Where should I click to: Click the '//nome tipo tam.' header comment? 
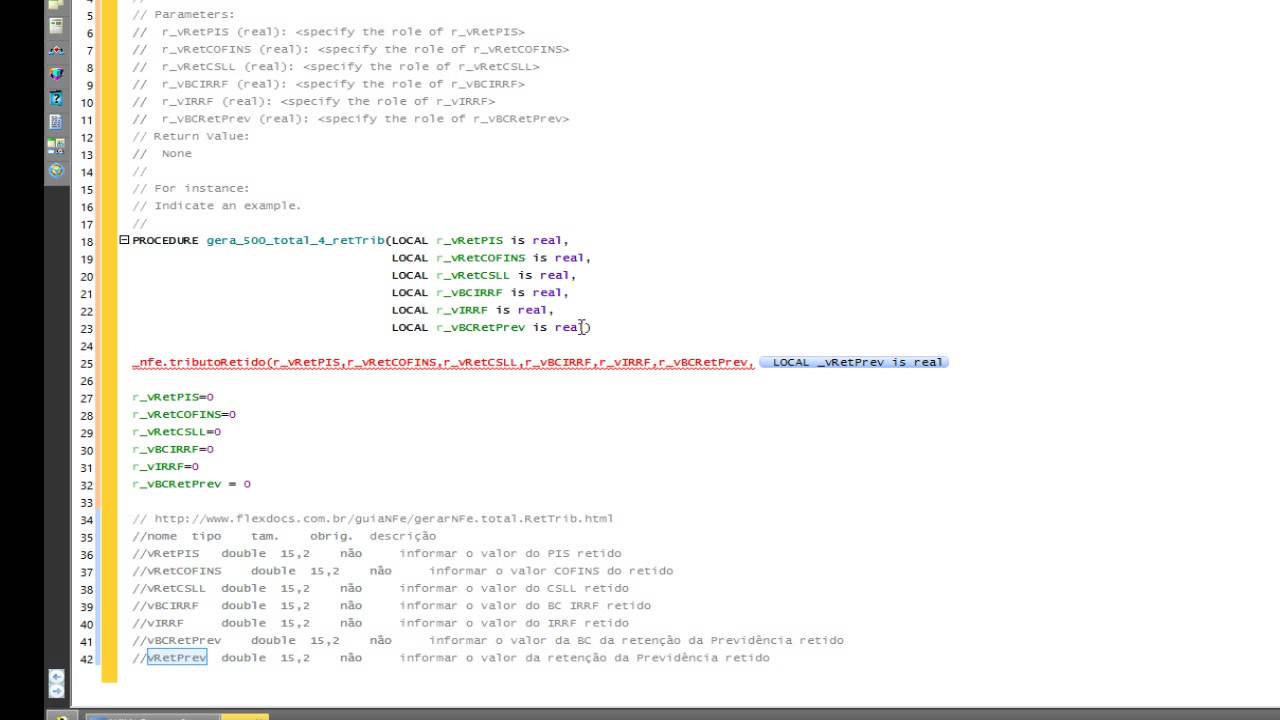coord(284,536)
